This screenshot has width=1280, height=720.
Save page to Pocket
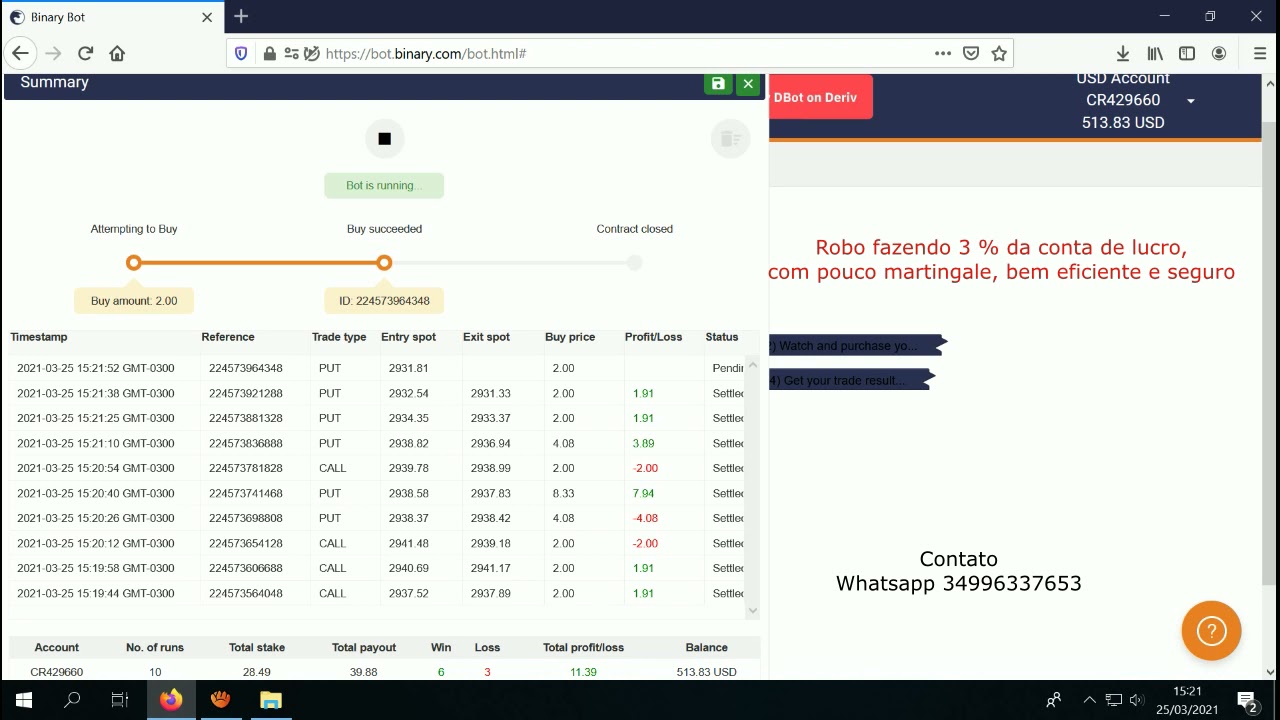pyautogui.click(x=970, y=54)
